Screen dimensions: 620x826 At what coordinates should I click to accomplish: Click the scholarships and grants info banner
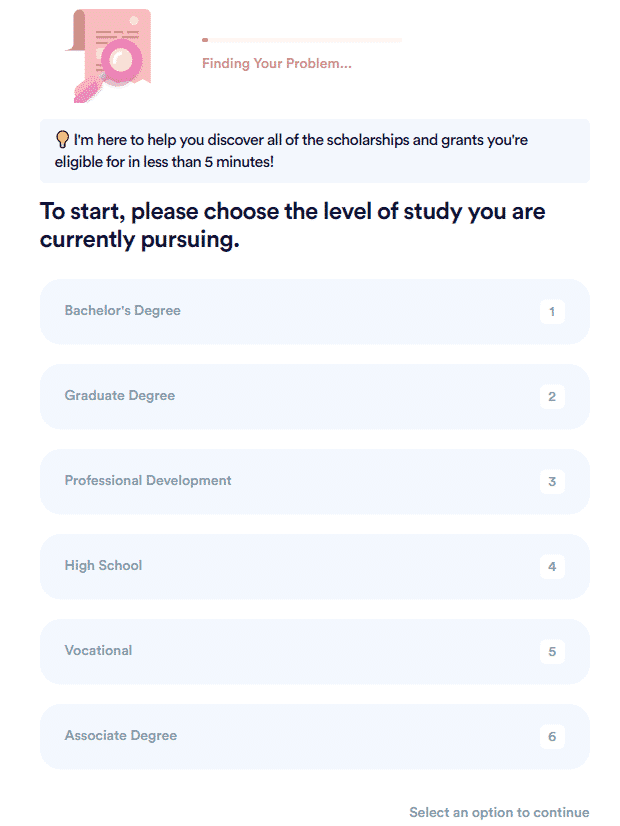click(314, 151)
